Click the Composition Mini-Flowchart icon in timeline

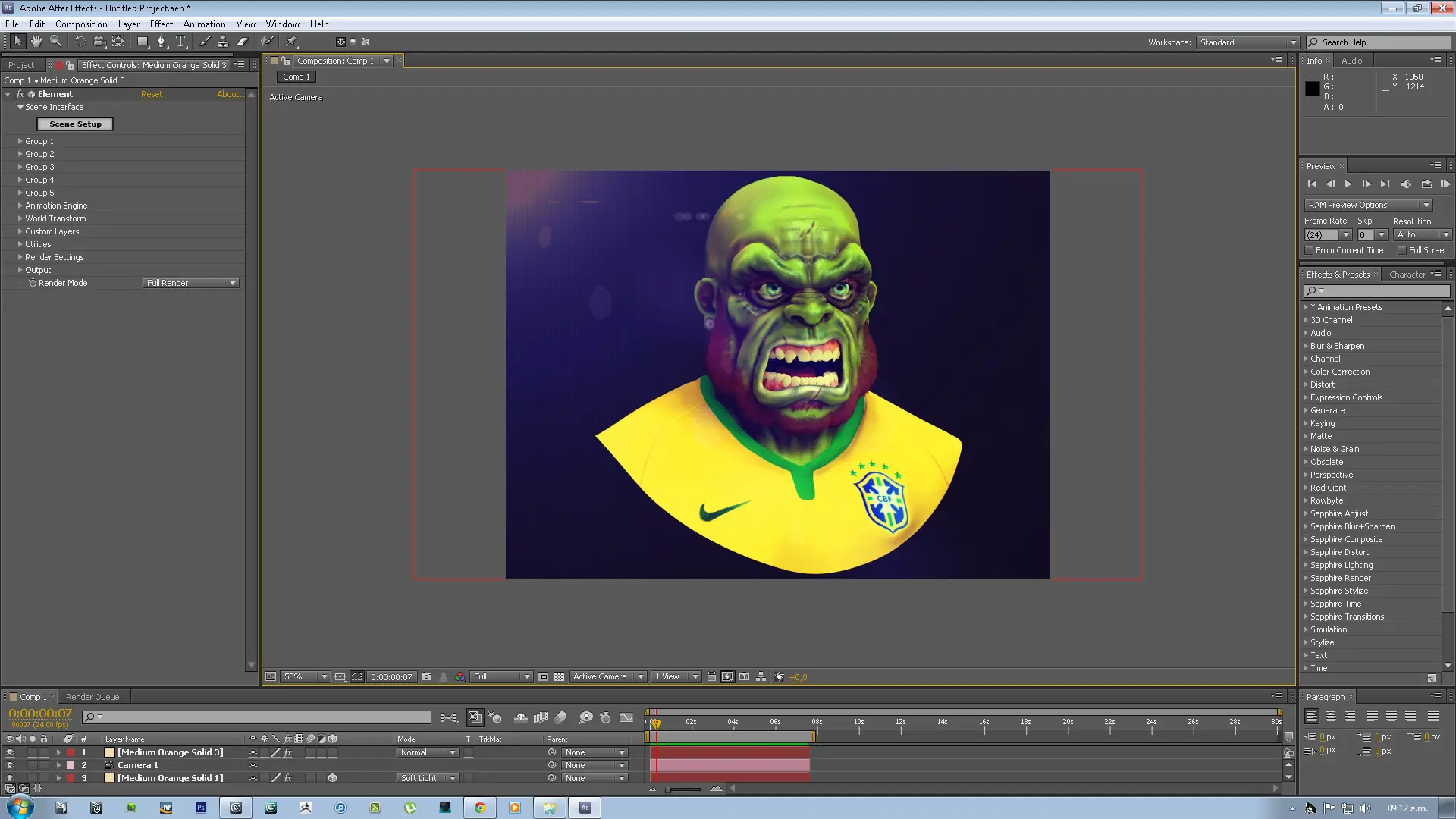pos(449,717)
